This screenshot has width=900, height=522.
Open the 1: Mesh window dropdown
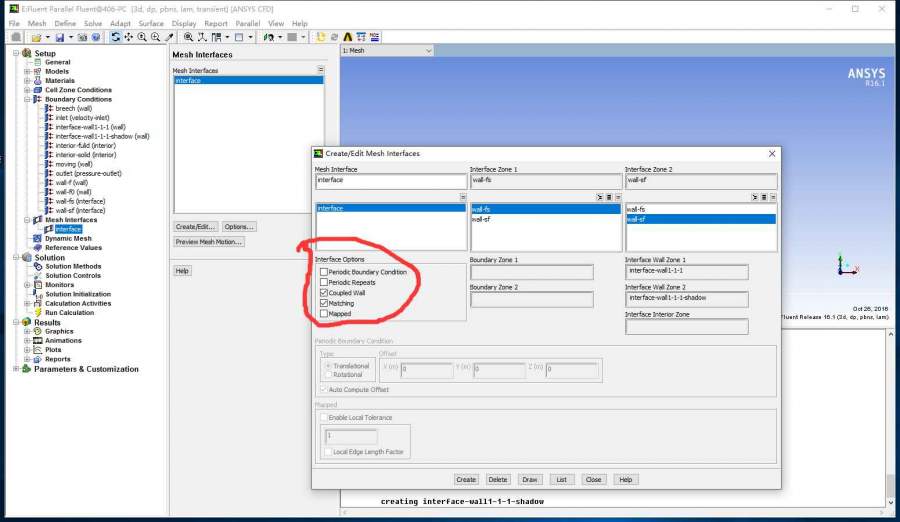(428, 51)
